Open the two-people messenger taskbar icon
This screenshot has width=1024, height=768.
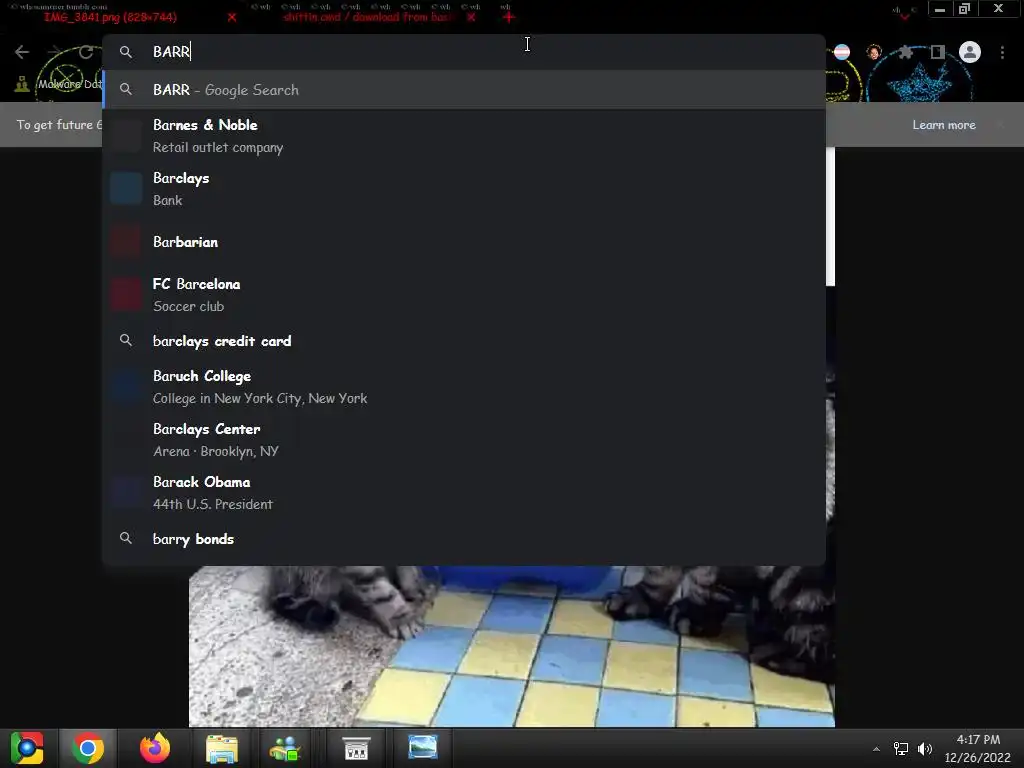click(285, 748)
